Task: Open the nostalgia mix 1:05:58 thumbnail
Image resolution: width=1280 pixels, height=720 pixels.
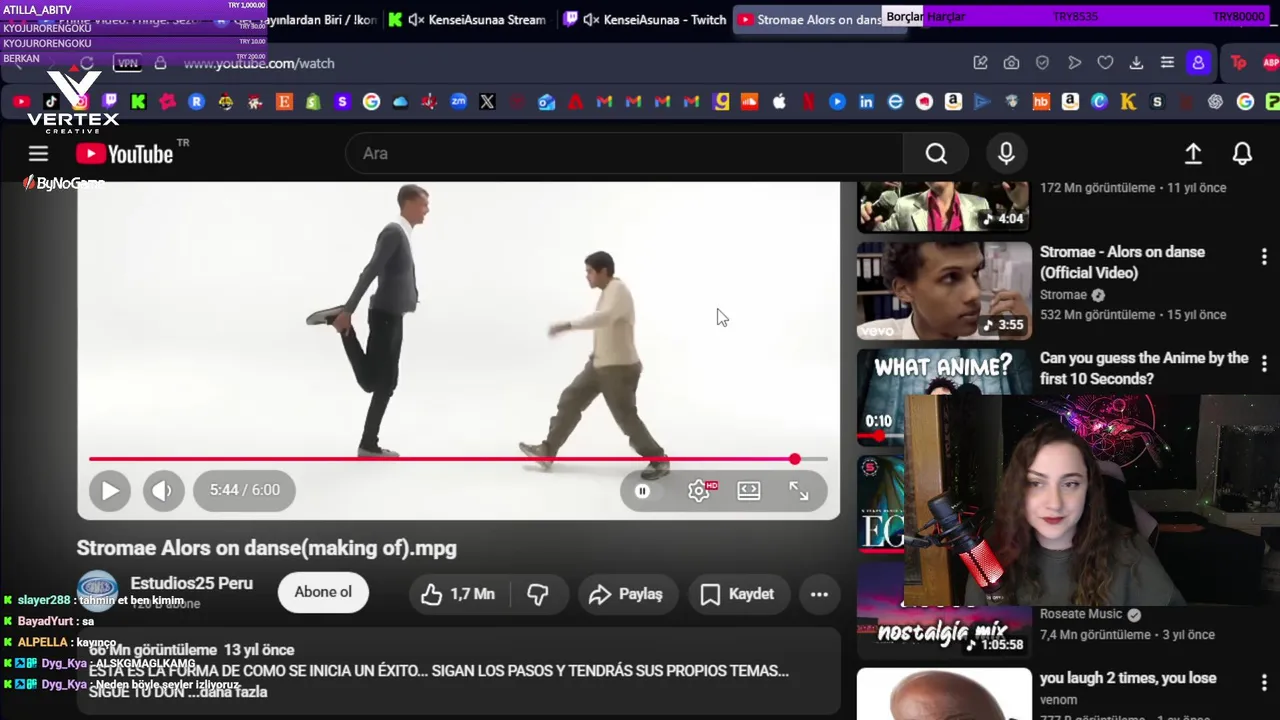Action: [944, 610]
